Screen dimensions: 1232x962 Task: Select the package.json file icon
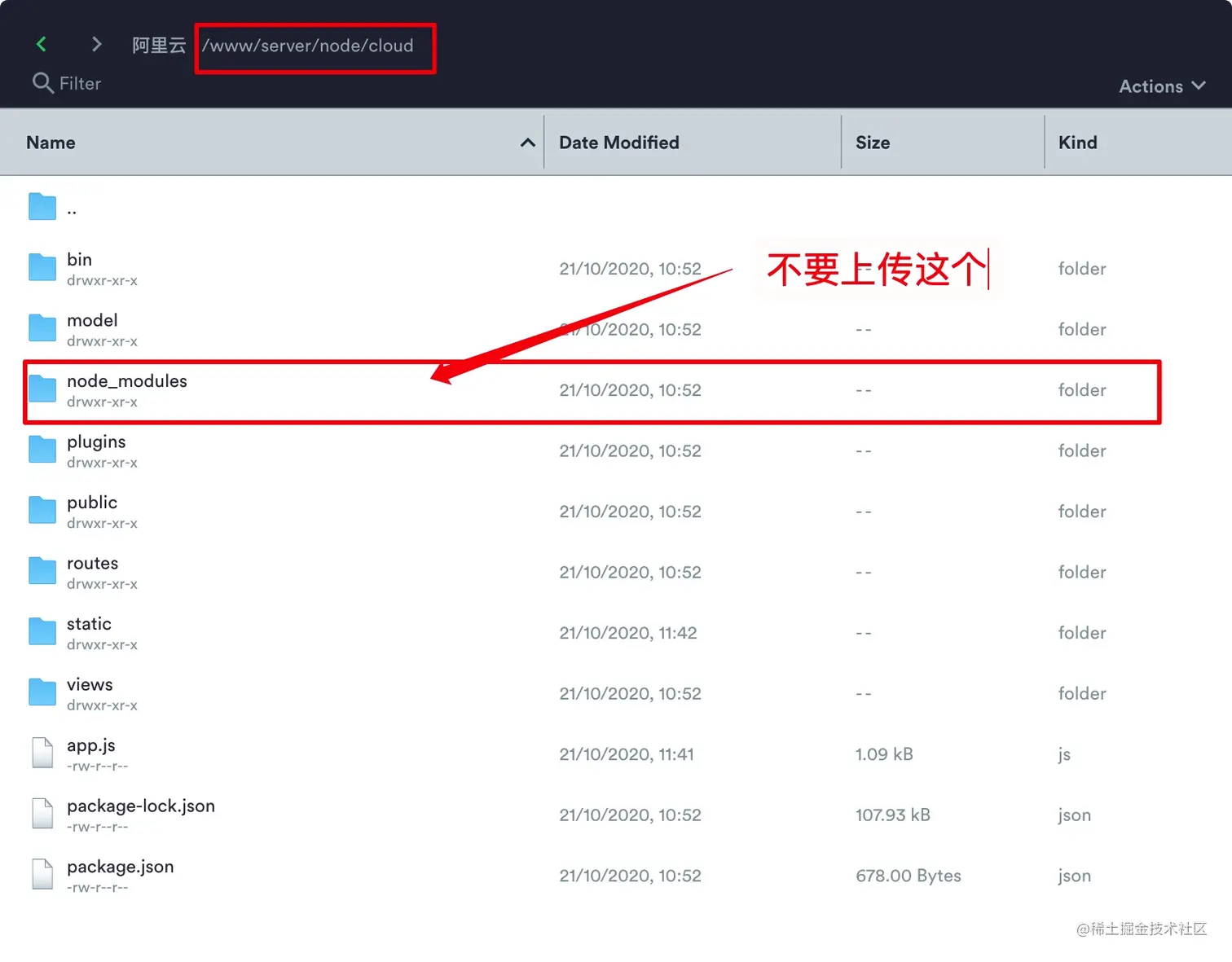(x=42, y=874)
